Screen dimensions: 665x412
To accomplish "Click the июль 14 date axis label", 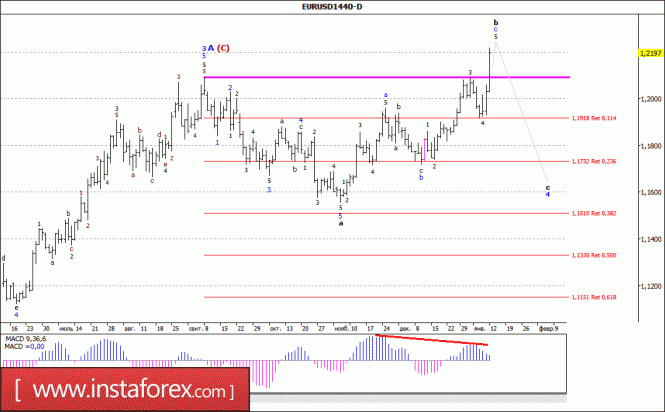I will tap(71, 328).
